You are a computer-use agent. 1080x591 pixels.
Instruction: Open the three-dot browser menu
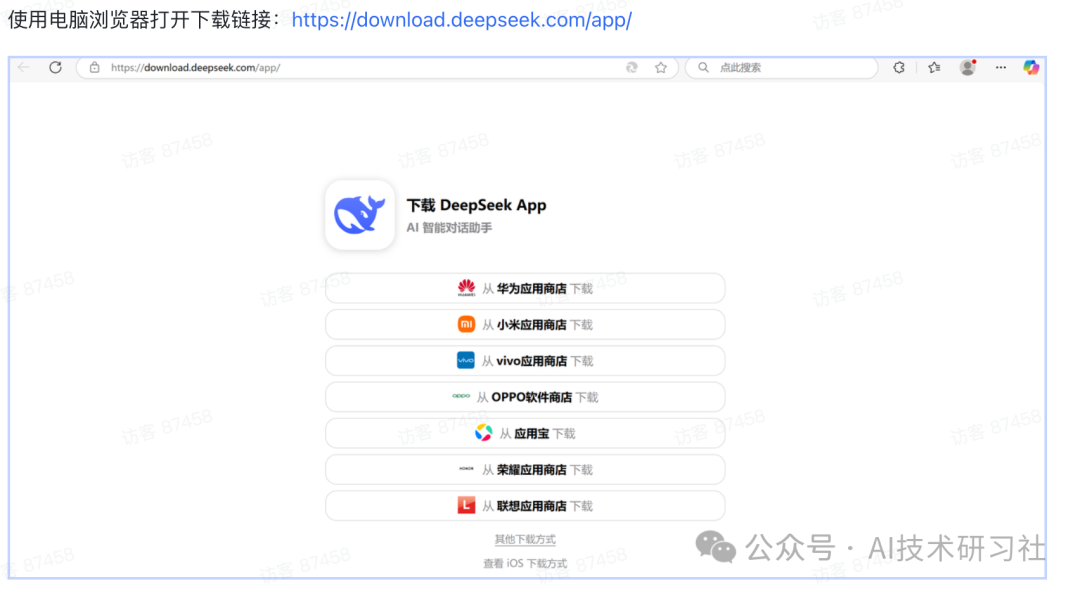coord(1001,68)
